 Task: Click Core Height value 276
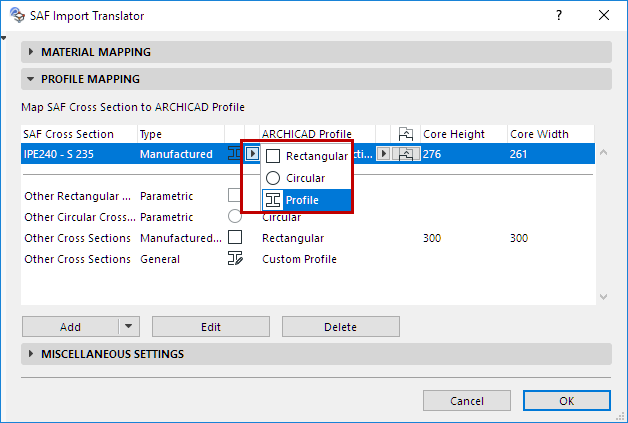[432, 154]
